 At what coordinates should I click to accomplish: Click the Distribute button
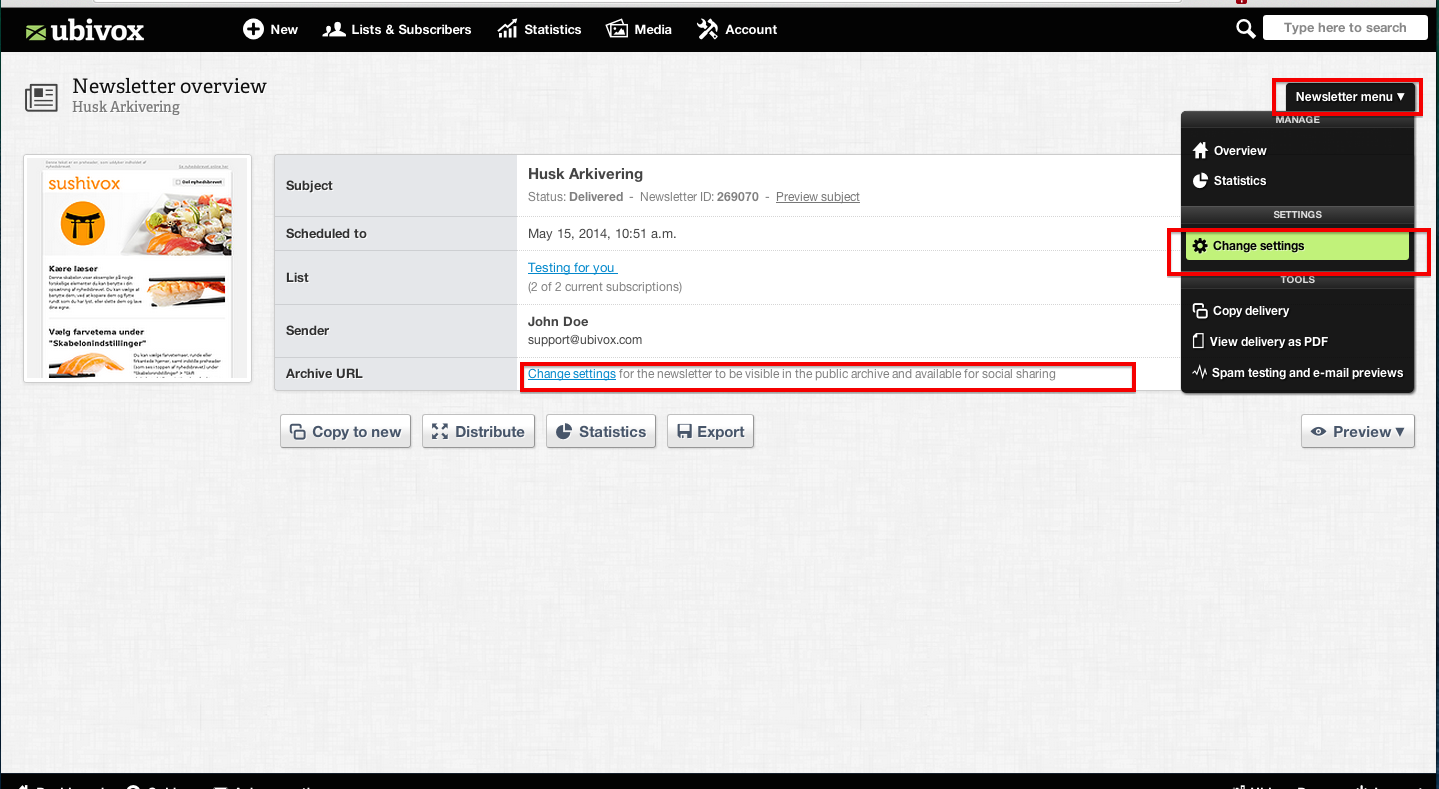pos(478,431)
